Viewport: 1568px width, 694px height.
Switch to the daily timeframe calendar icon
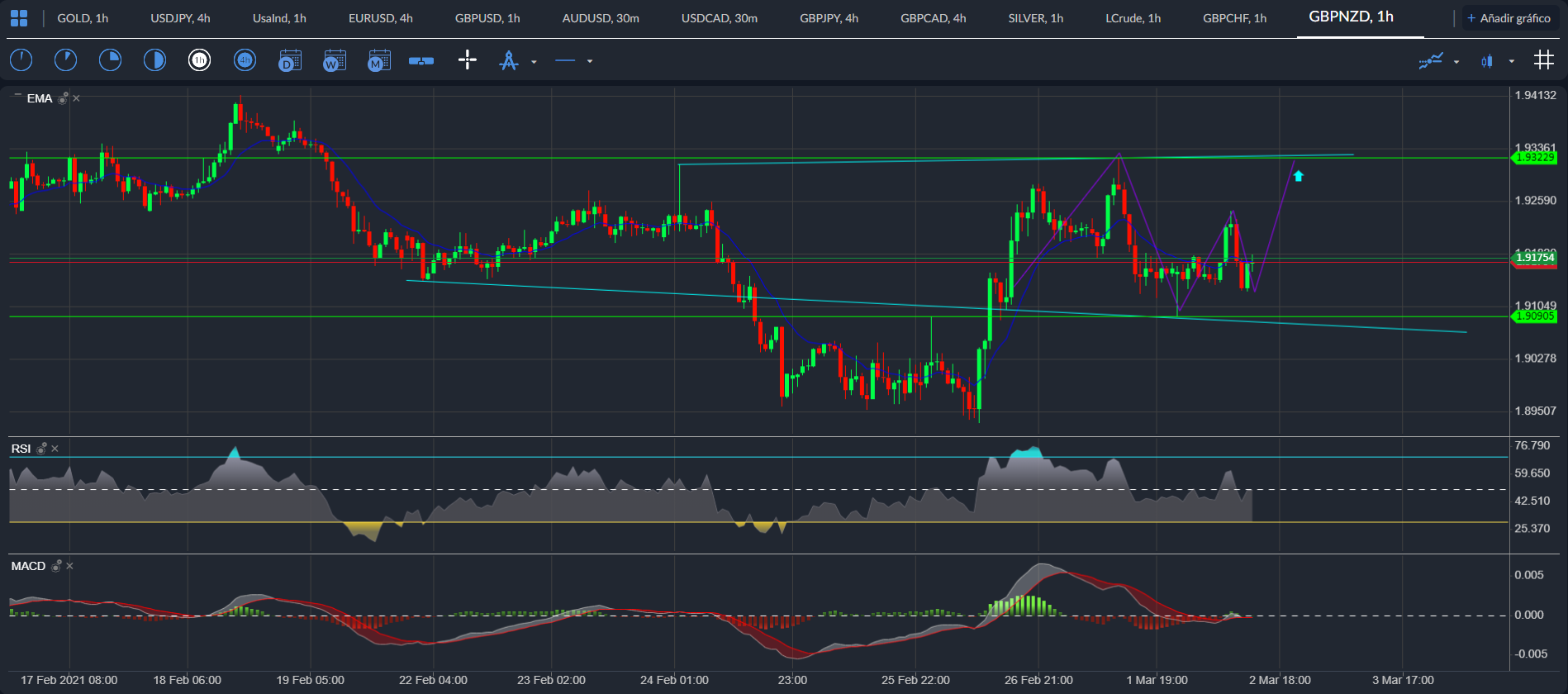click(x=289, y=60)
